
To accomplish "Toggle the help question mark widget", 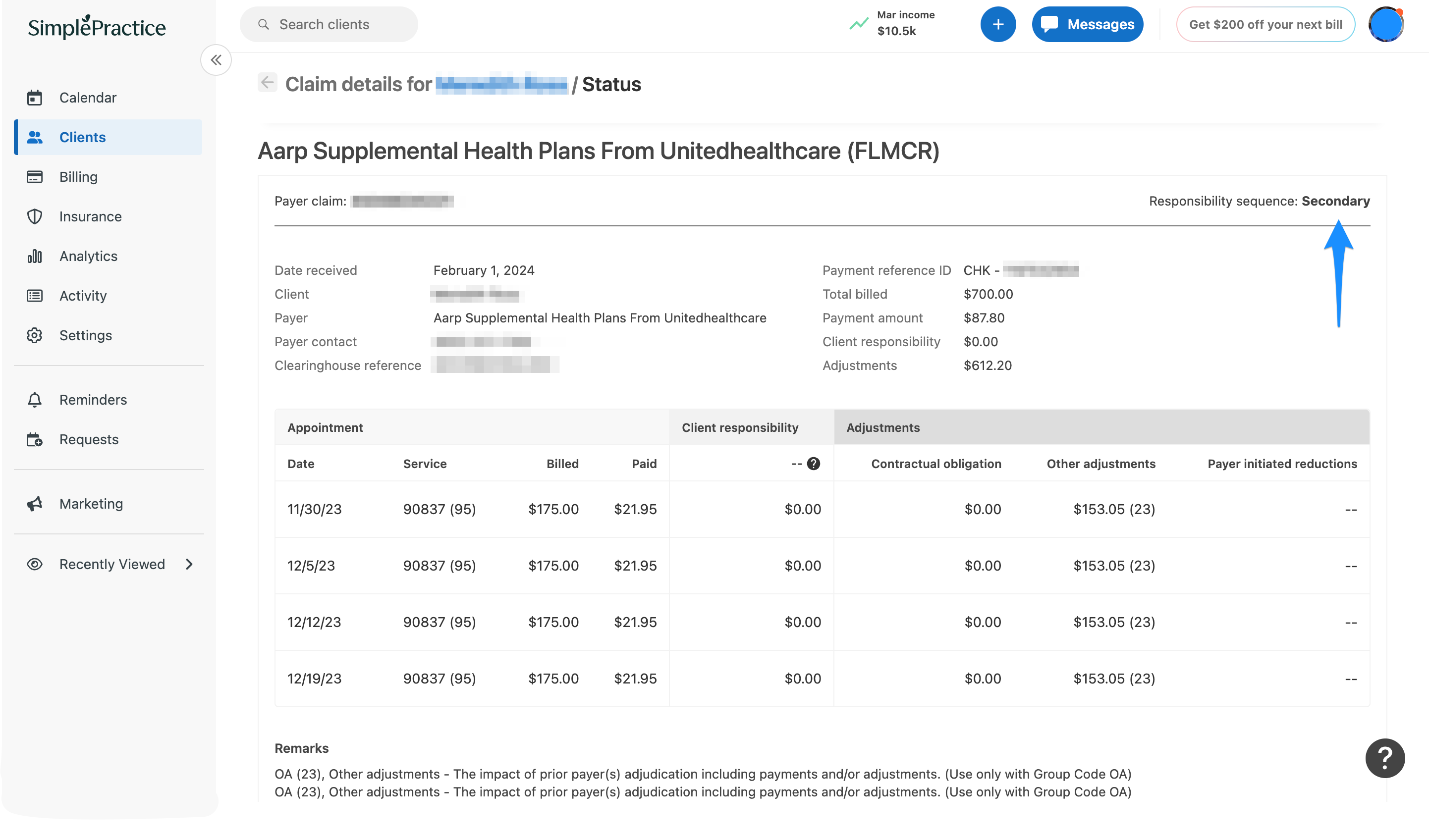I will coord(1385,758).
